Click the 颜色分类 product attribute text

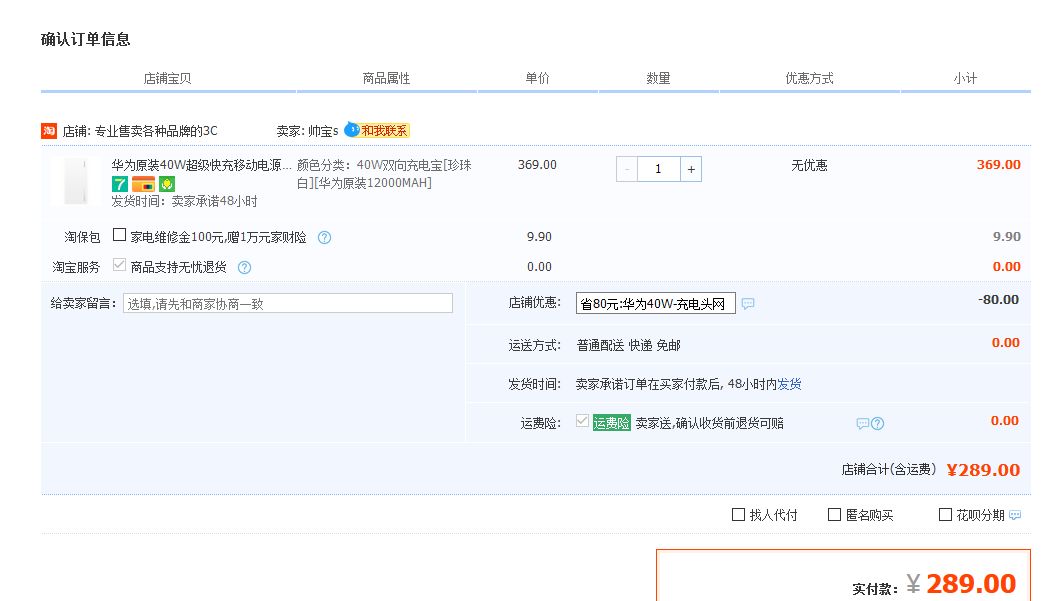(384, 174)
